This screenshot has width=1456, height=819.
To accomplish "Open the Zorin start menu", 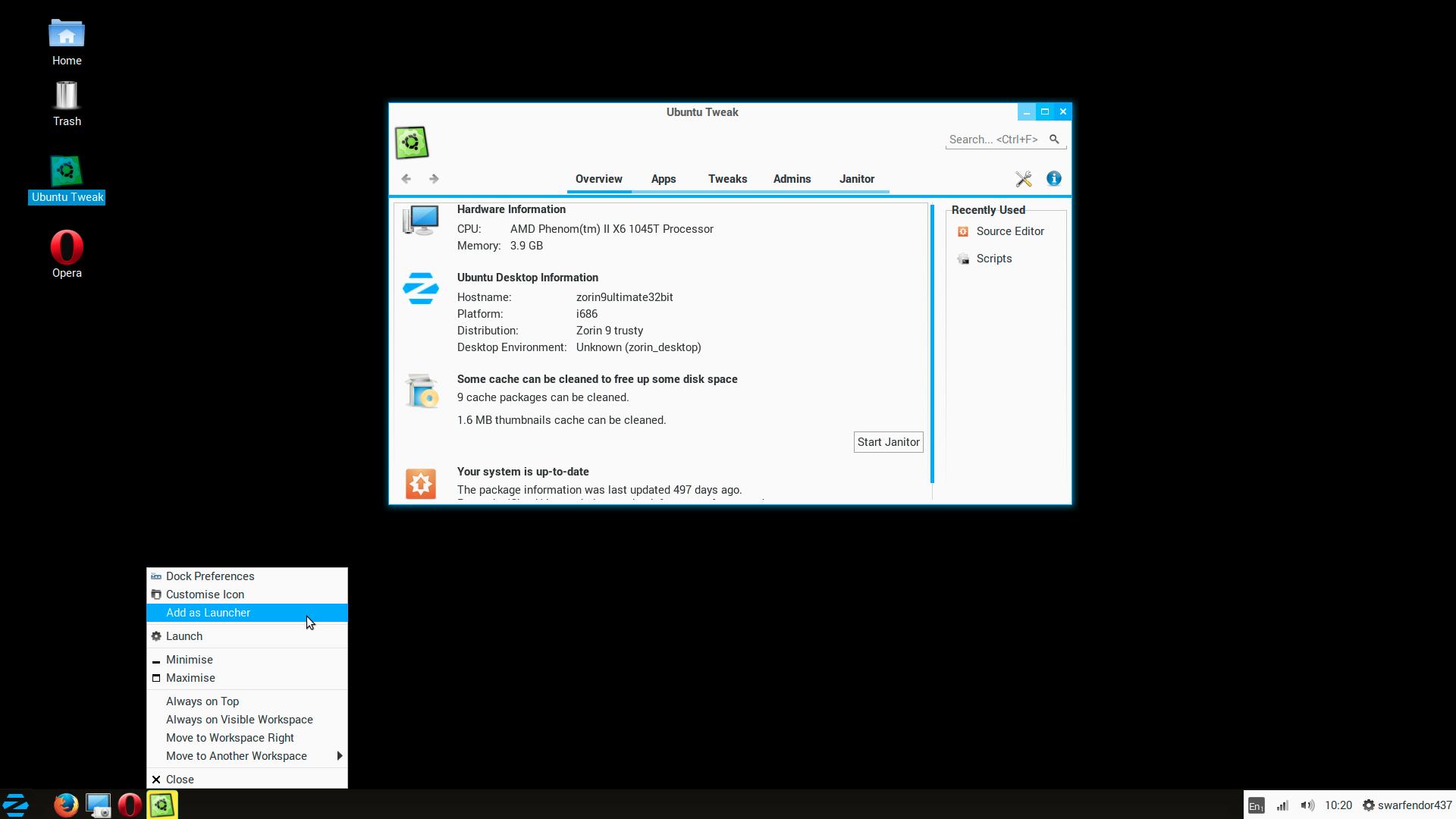I will coord(16,805).
